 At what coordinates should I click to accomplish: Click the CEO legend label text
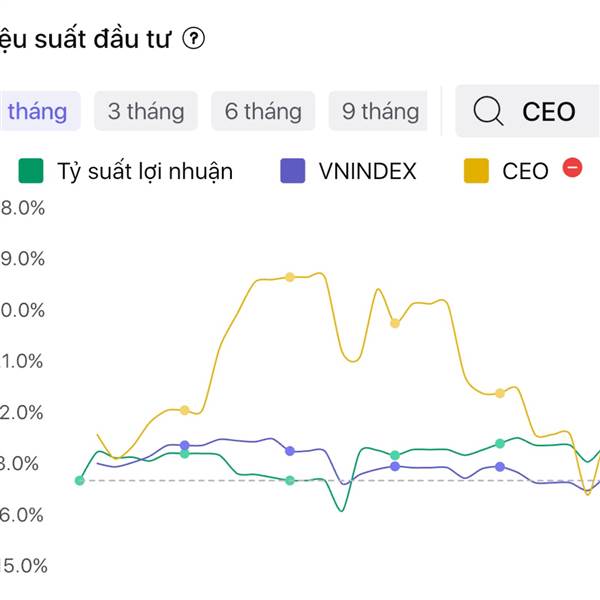coord(525,171)
